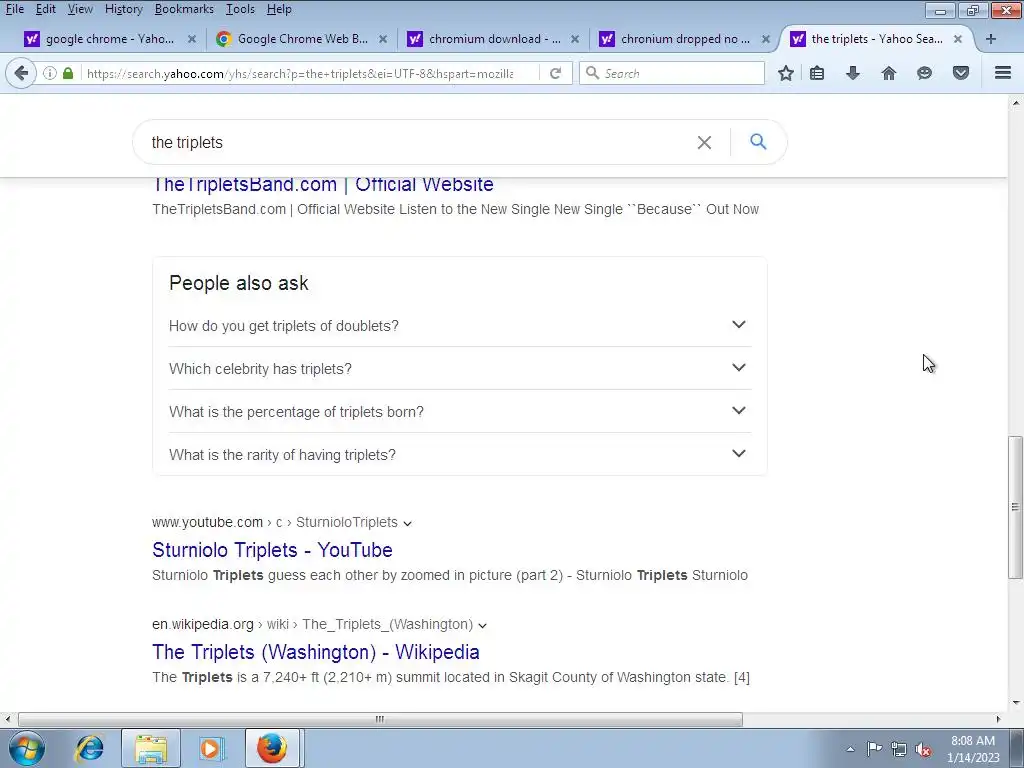Click the green padlock security icon
1024x768 pixels.
pyautogui.click(x=68, y=73)
